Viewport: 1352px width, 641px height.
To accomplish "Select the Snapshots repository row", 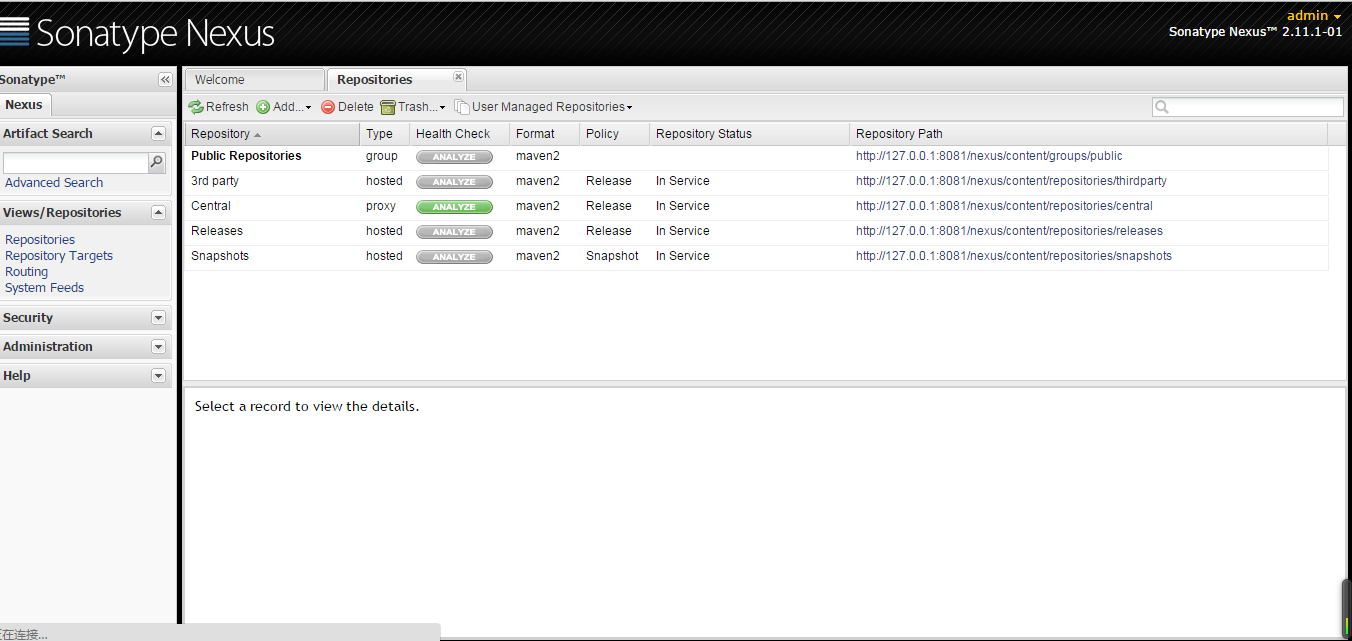I will tap(757, 257).
